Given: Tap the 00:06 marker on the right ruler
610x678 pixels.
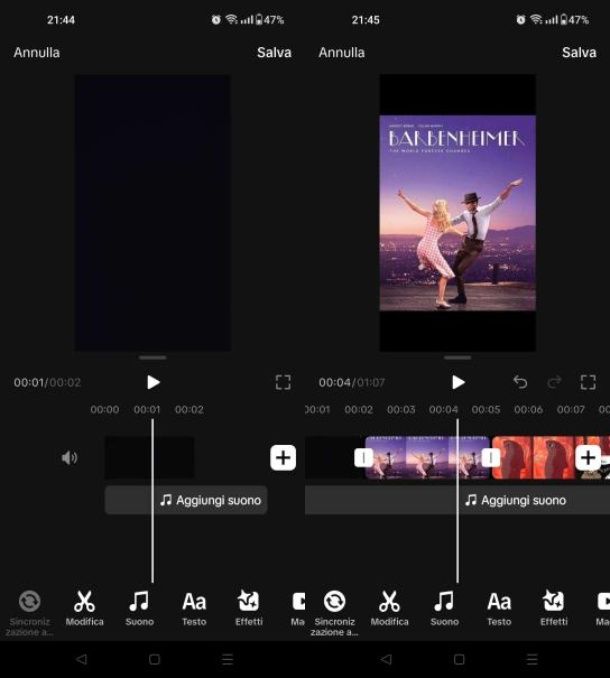Looking at the screenshot, I should click(528, 409).
